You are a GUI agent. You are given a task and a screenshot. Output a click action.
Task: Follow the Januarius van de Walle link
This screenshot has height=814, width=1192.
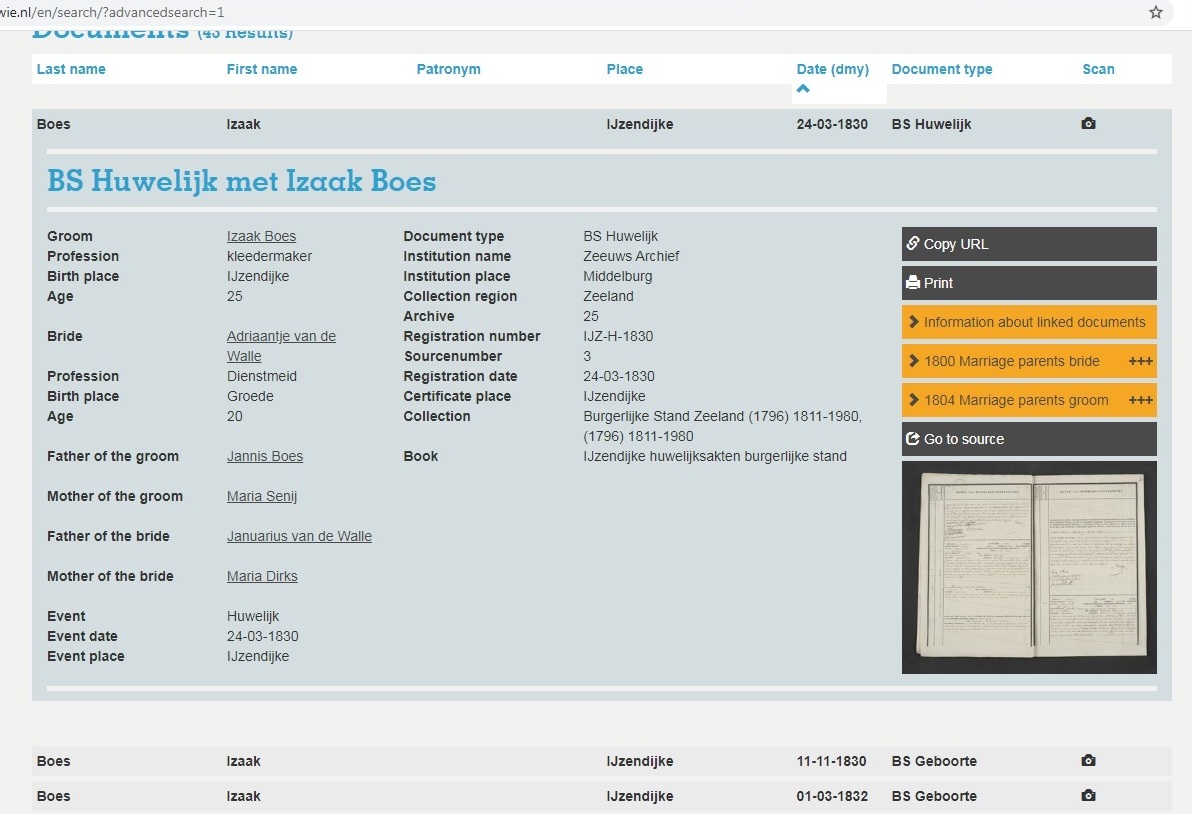tap(299, 537)
